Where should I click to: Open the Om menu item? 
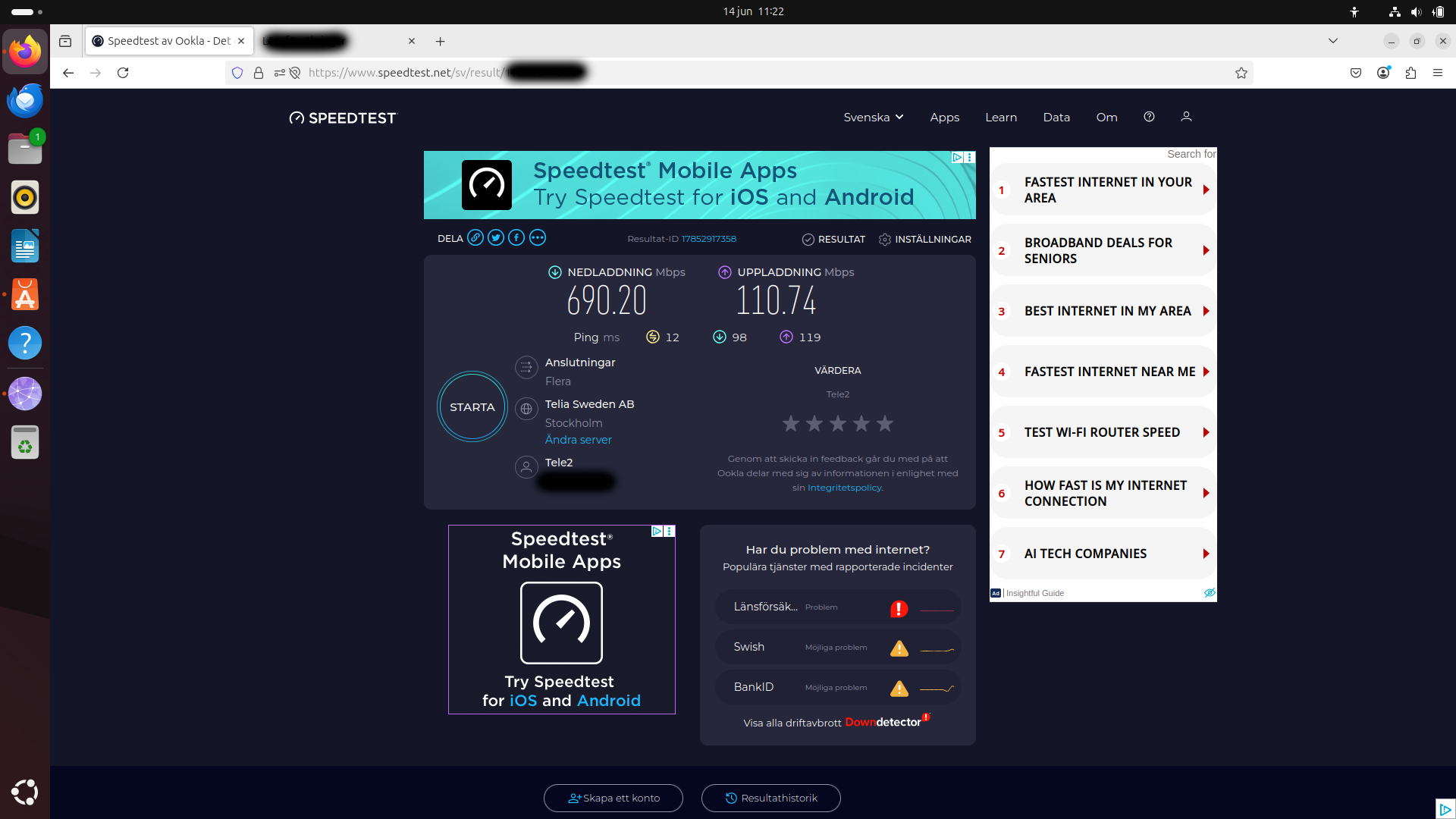point(1107,118)
